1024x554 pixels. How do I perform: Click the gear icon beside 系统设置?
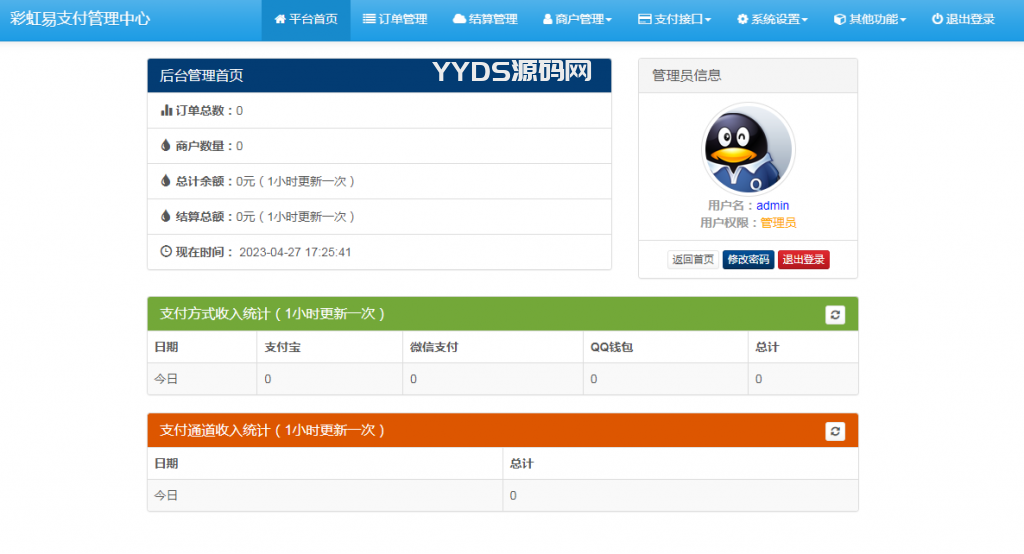[742, 19]
